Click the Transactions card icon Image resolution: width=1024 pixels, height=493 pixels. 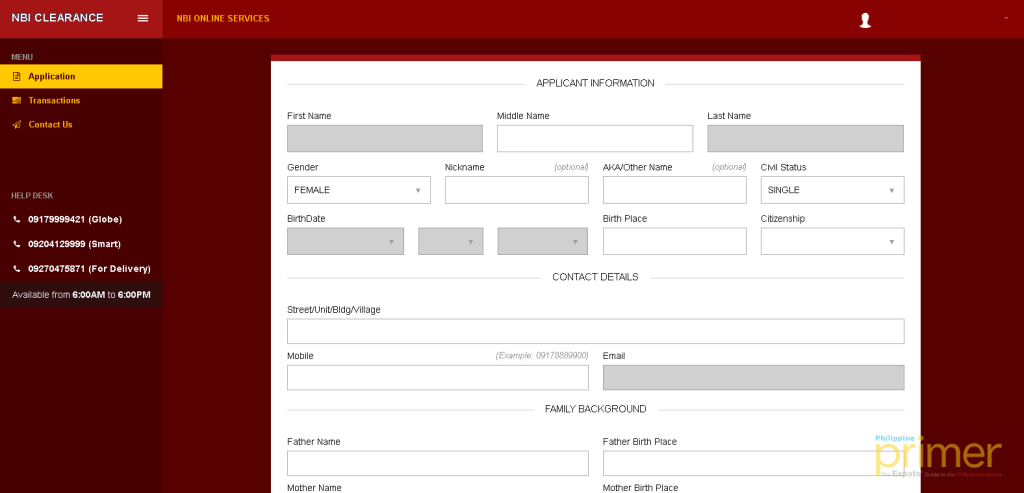17,101
